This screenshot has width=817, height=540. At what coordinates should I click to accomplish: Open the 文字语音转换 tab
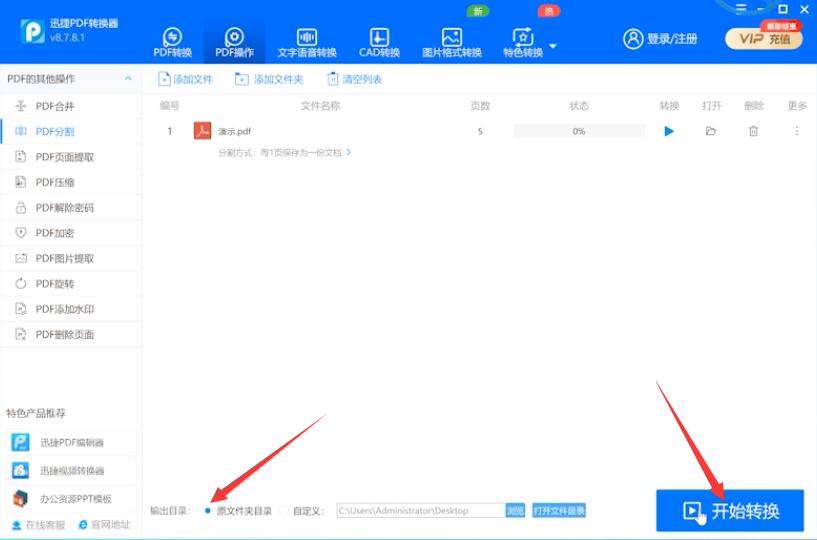[306, 42]
